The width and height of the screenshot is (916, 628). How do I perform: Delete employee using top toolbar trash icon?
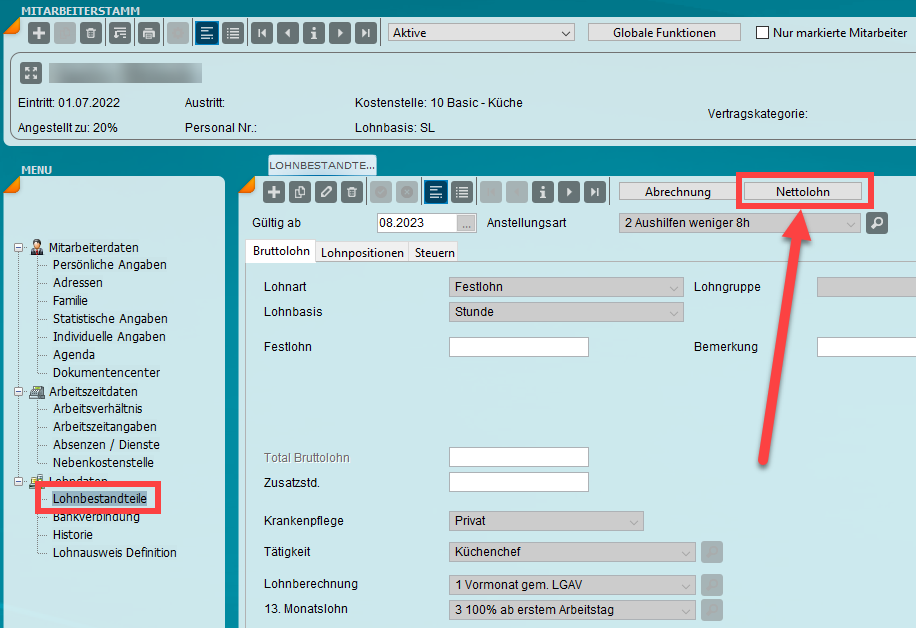pyautogui.click(x=91, y=33)
